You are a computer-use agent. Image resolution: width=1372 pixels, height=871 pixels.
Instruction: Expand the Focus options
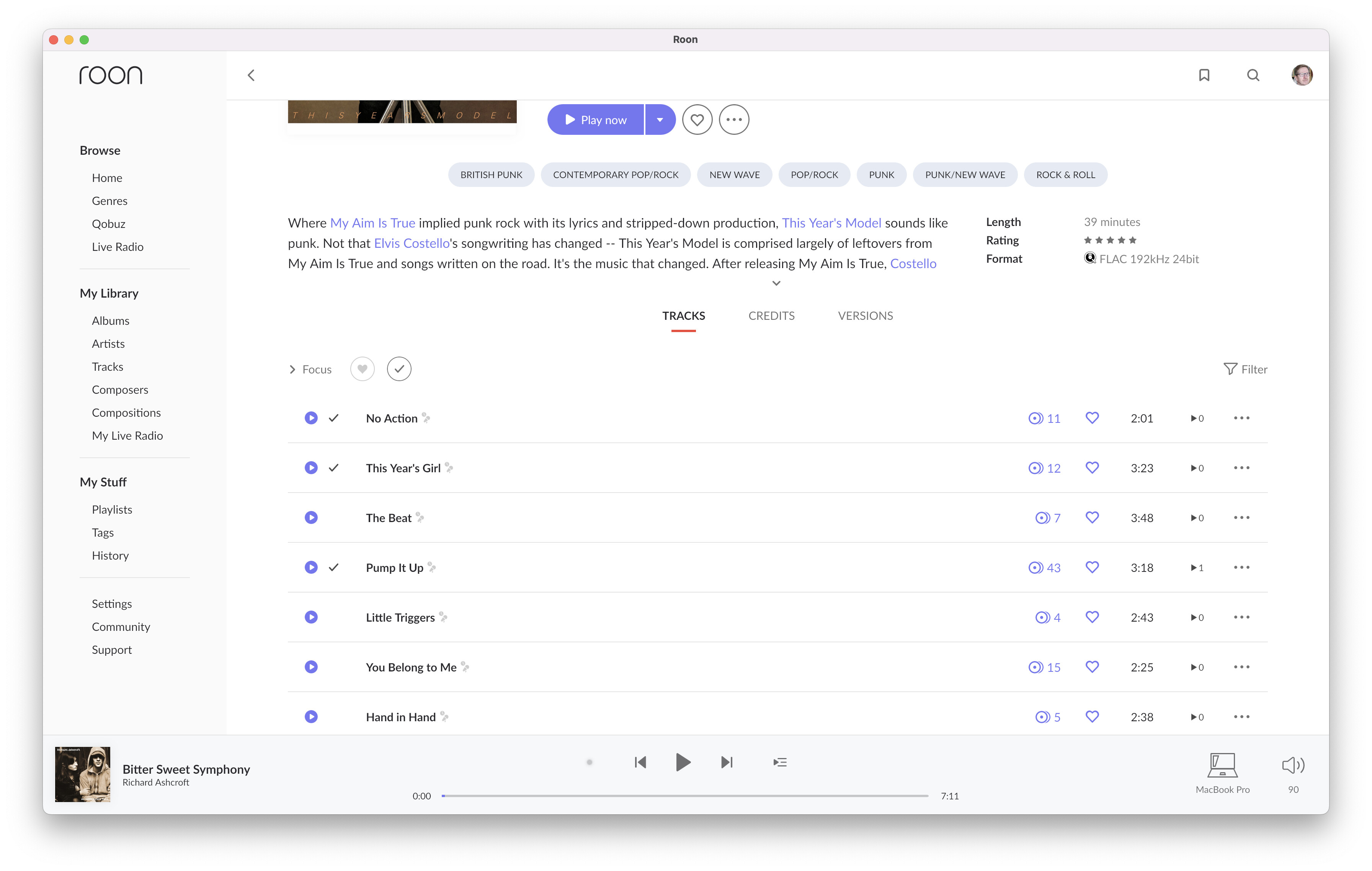pos(310,369)
